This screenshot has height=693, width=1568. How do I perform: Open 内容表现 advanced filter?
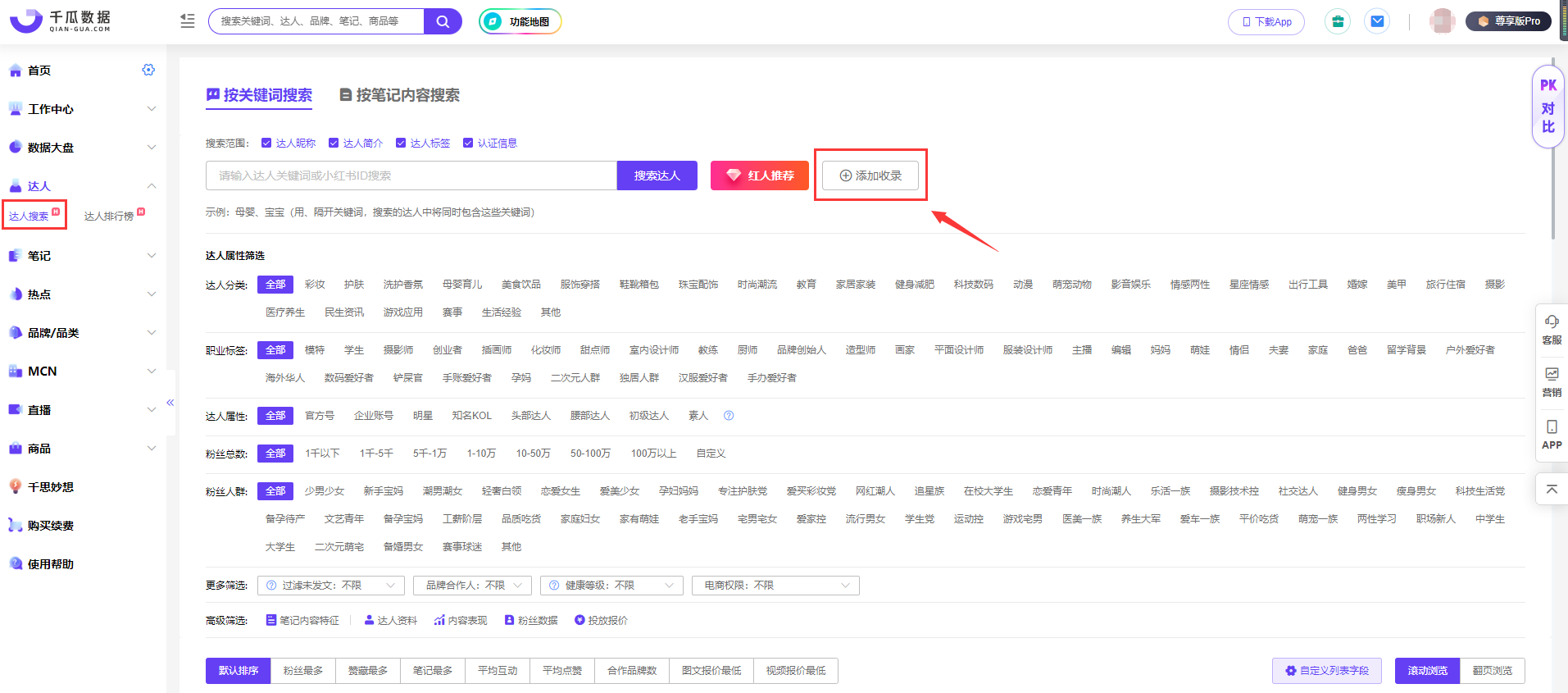coord(461,621)
